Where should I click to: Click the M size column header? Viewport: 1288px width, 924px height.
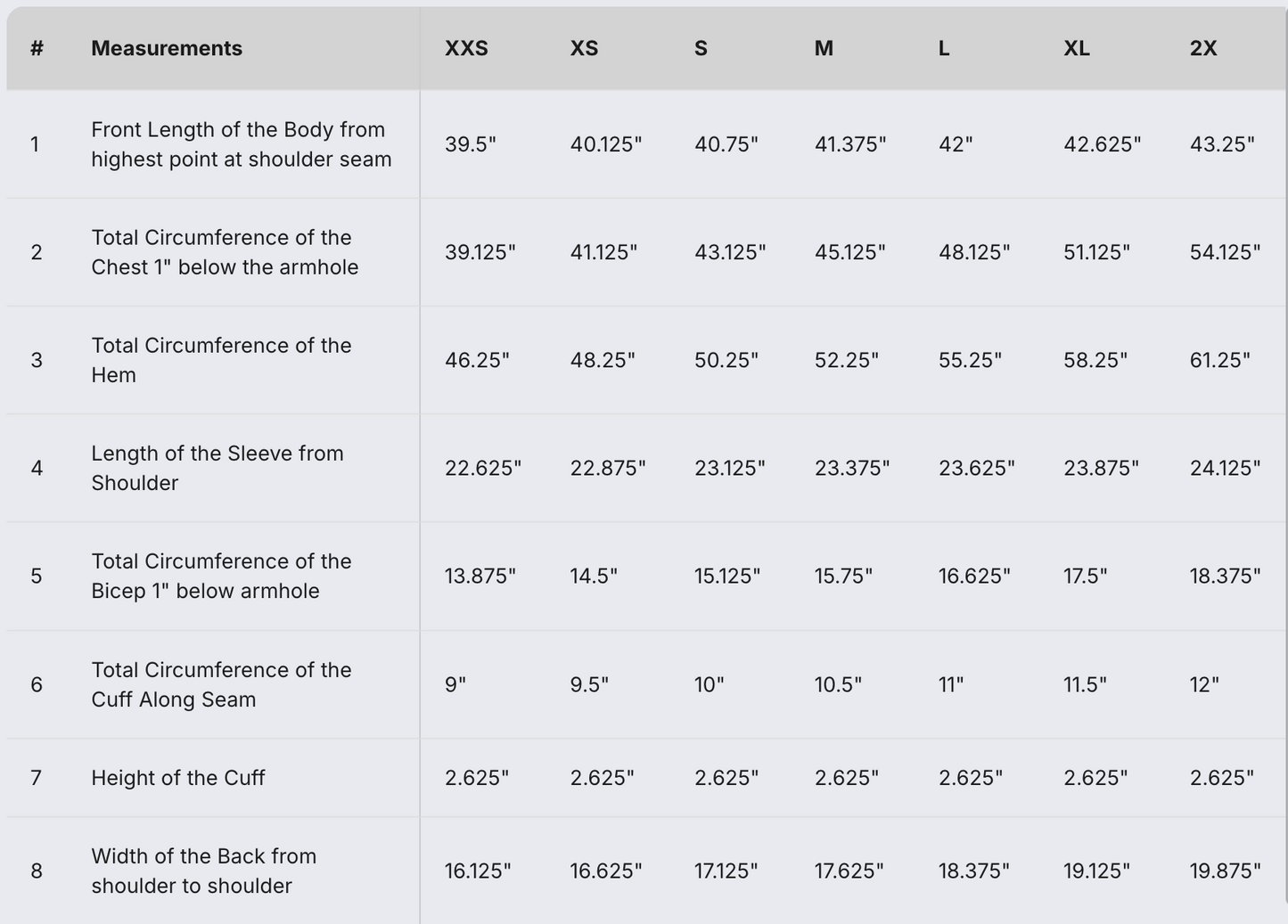click(824, 48)
